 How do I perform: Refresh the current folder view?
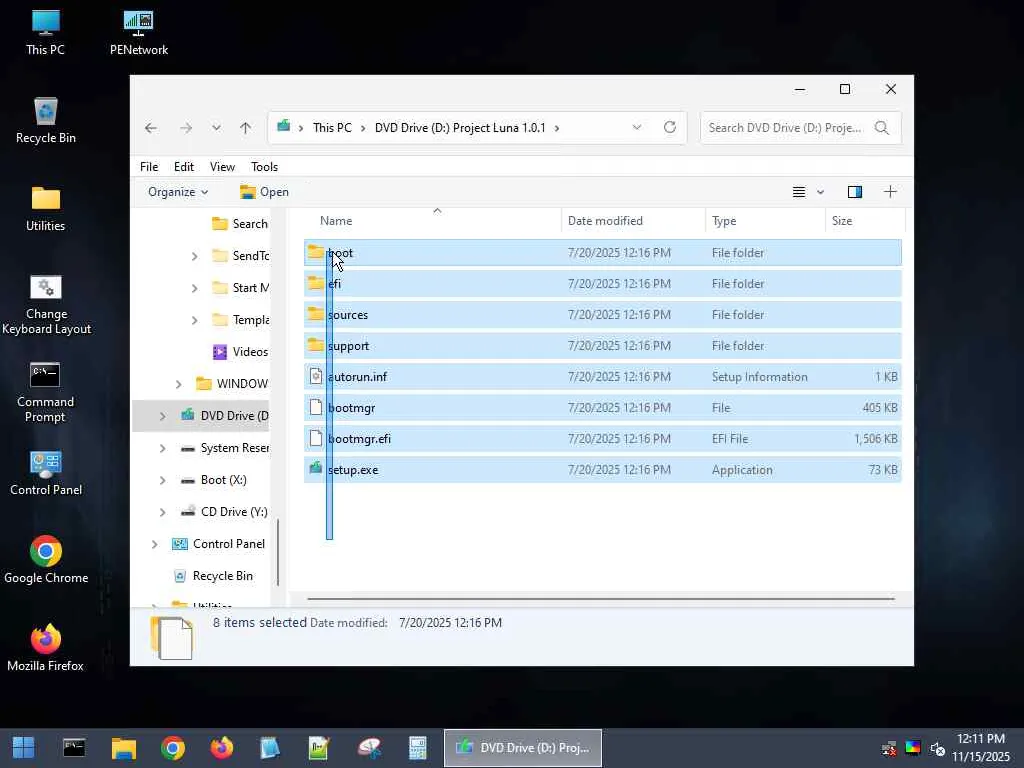(x=669, y=127)
